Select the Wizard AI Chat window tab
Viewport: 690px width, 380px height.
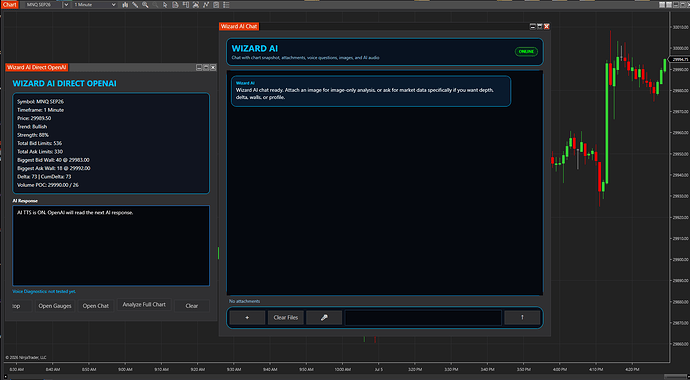pos(239,26)
